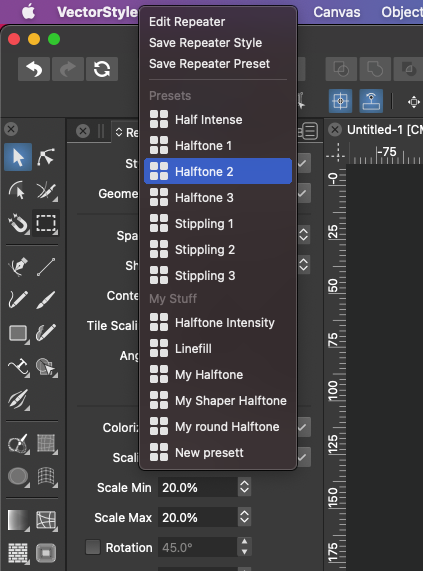Open the Apple menu

point(28,12)
